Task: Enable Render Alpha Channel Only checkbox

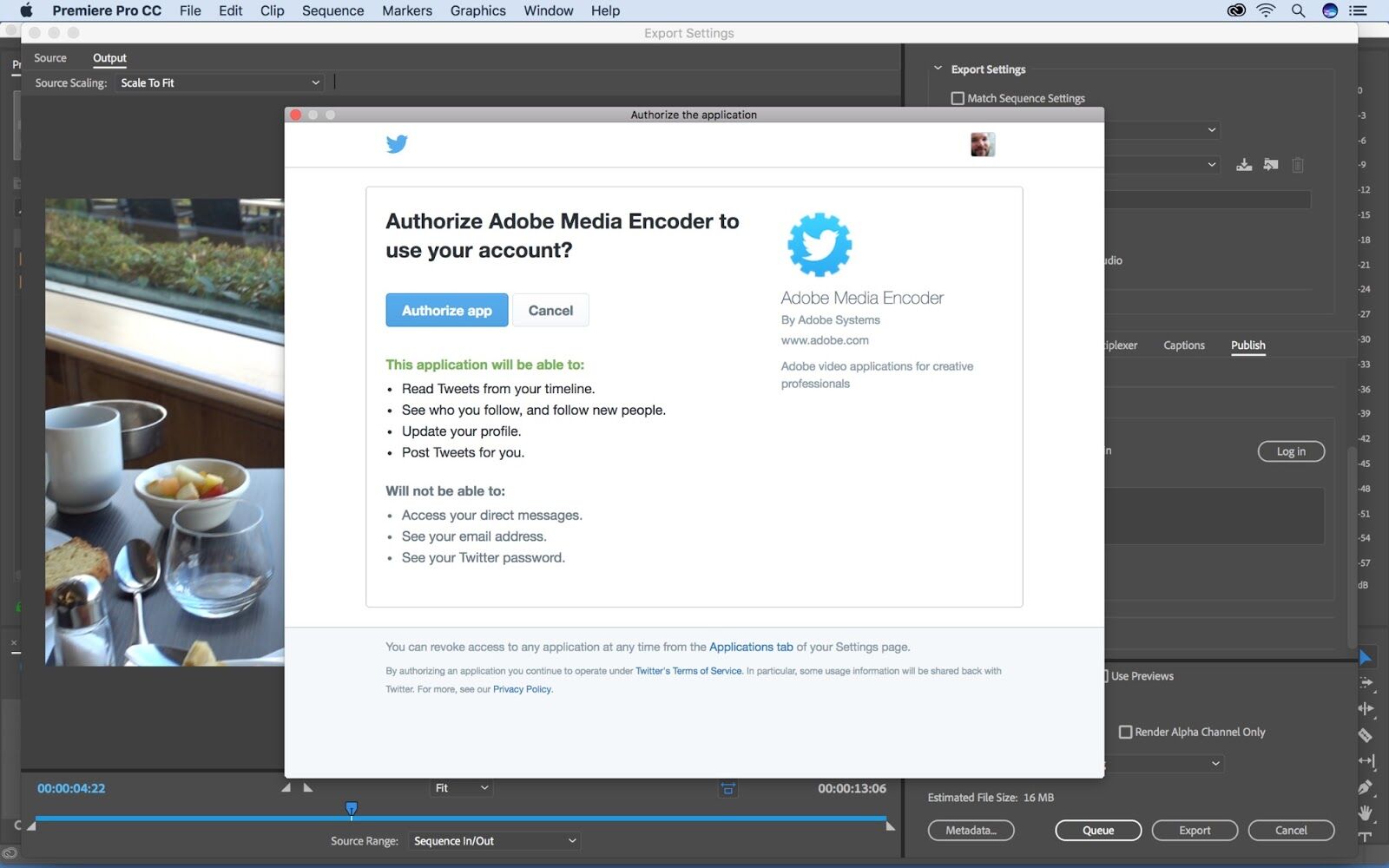Action: pos(1125,732)
